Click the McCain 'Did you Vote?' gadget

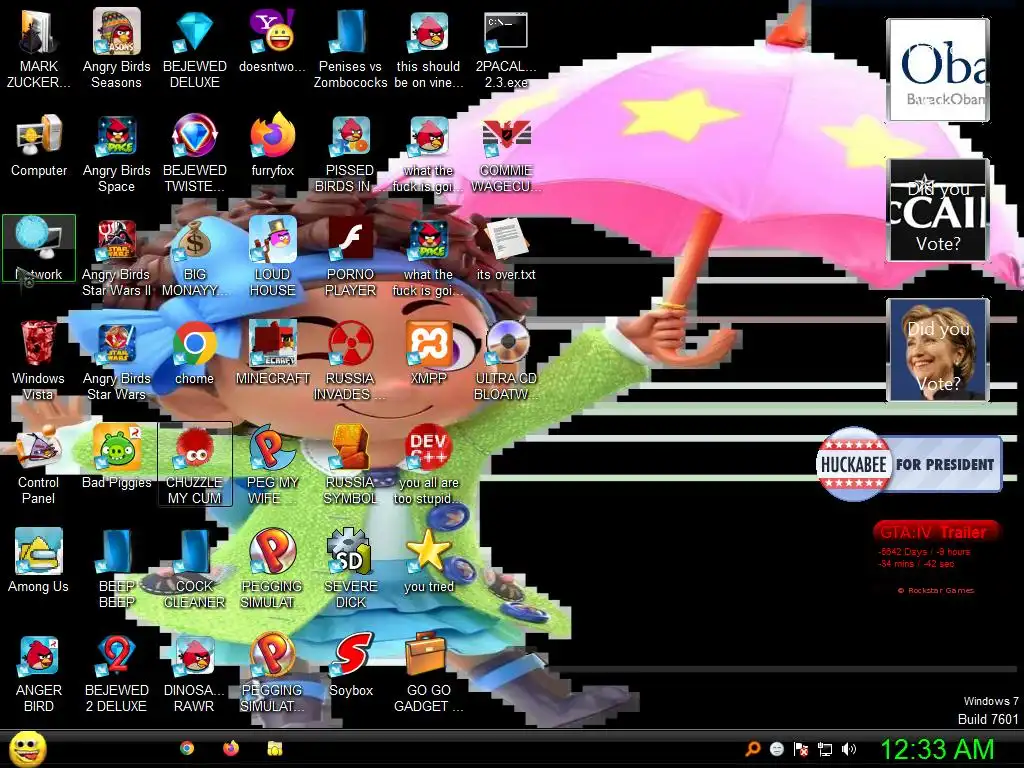click(938, 210)
